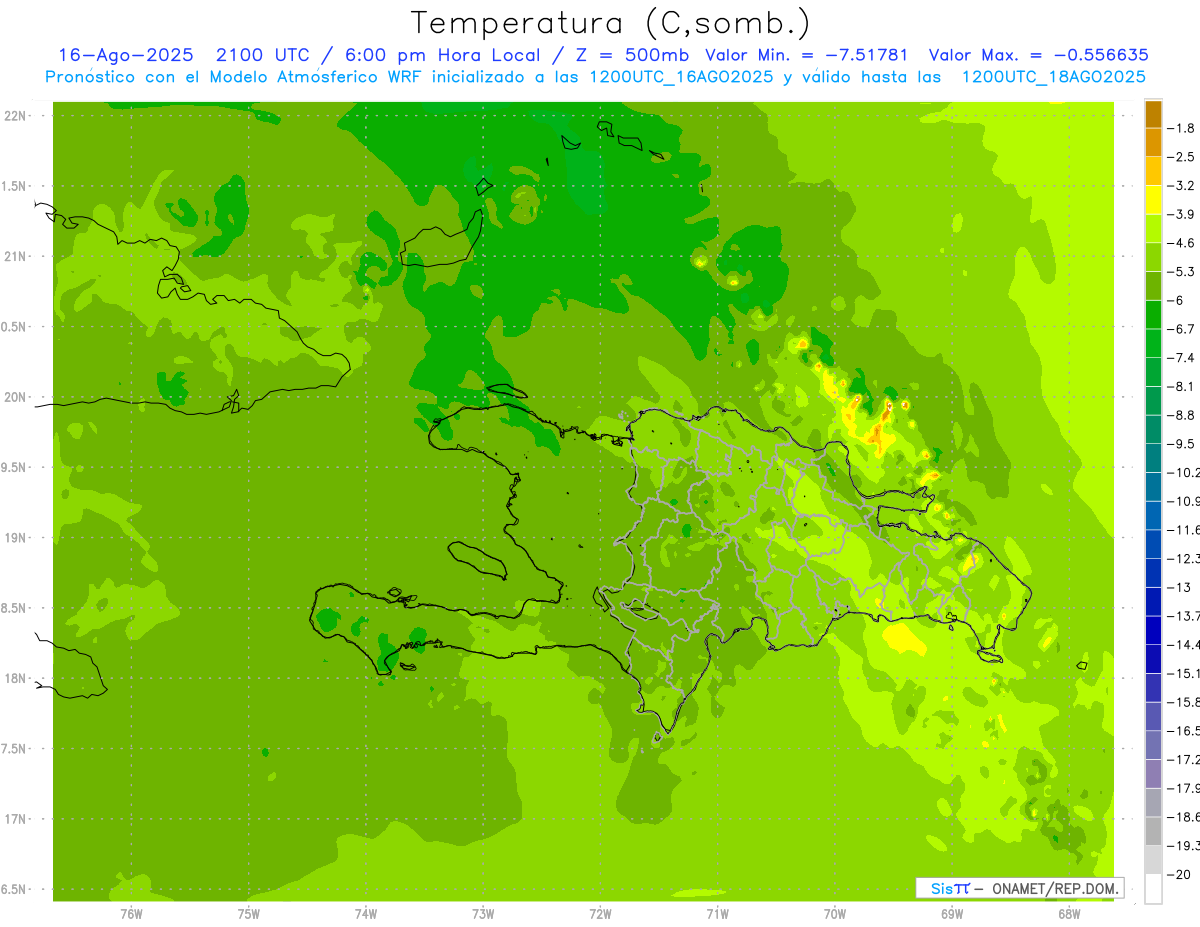Viewport: 1200px width, 927px height.
Task: Pick the white swatch below -20
Action: click(x=1153, y=889)
